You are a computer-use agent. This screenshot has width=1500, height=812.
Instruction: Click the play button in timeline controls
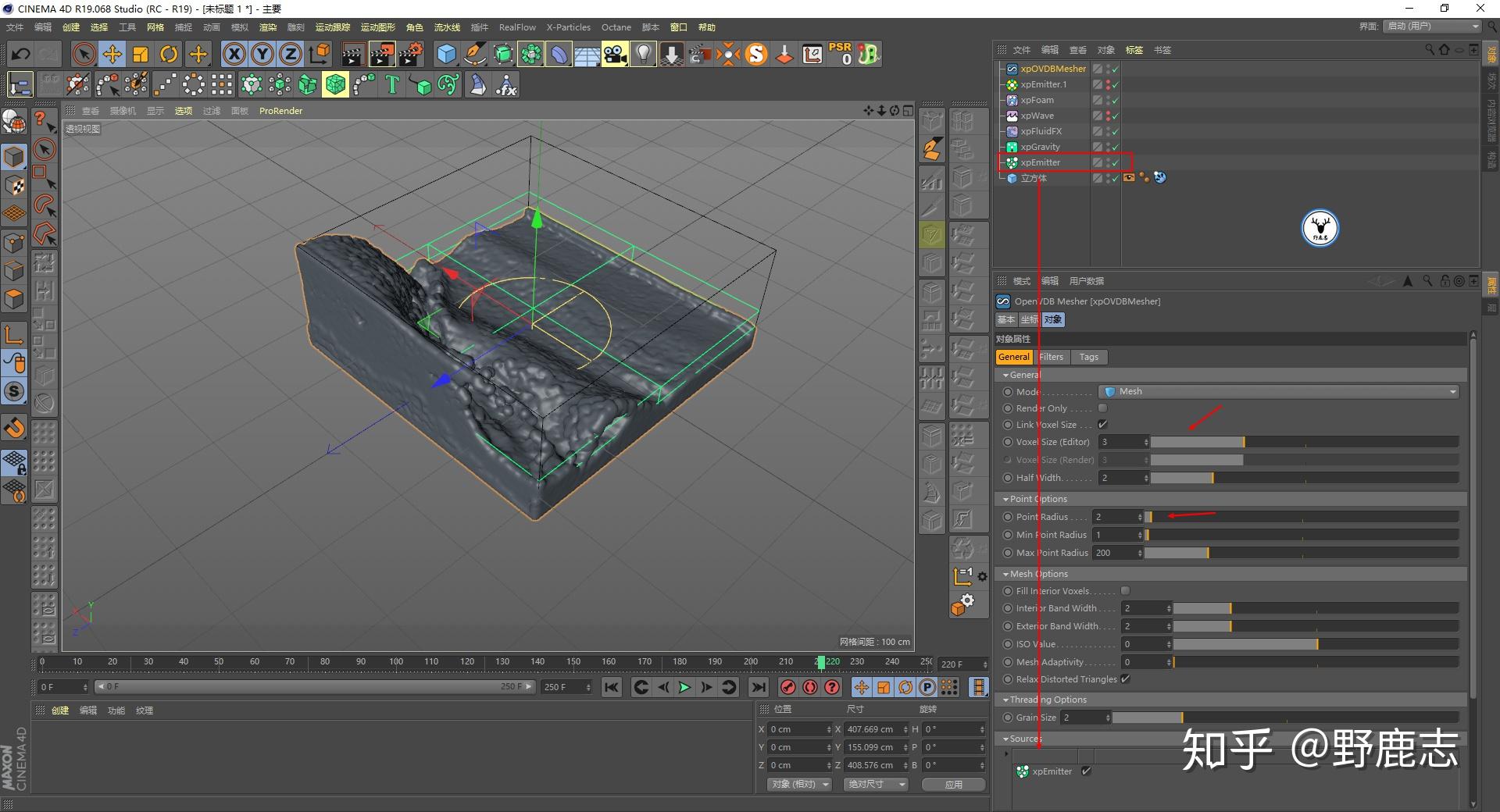684,688
